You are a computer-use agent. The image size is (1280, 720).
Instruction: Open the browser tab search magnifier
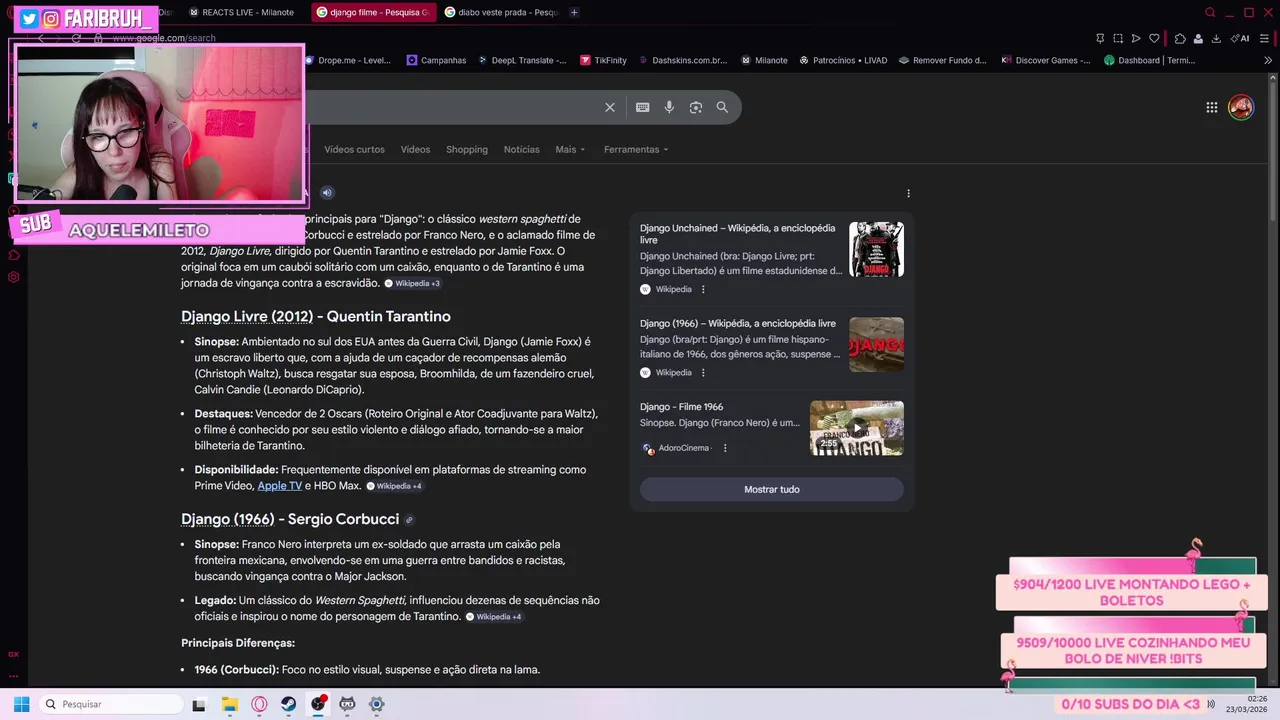click(1210, 12)
